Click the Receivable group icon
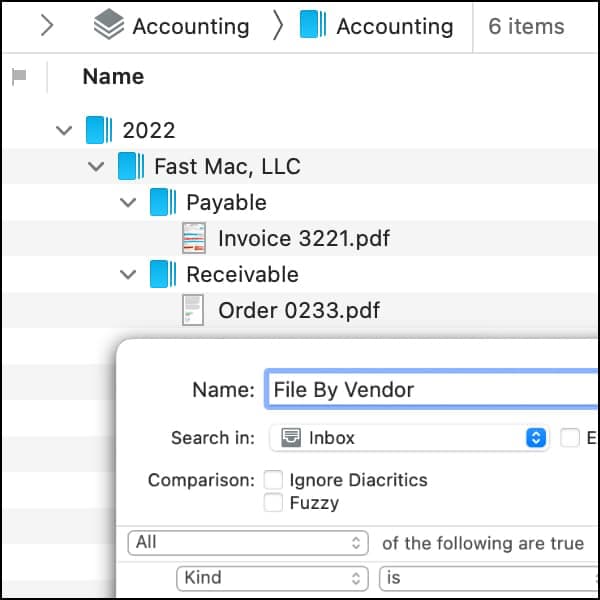600x600 pixels. [x=163, y=274]
